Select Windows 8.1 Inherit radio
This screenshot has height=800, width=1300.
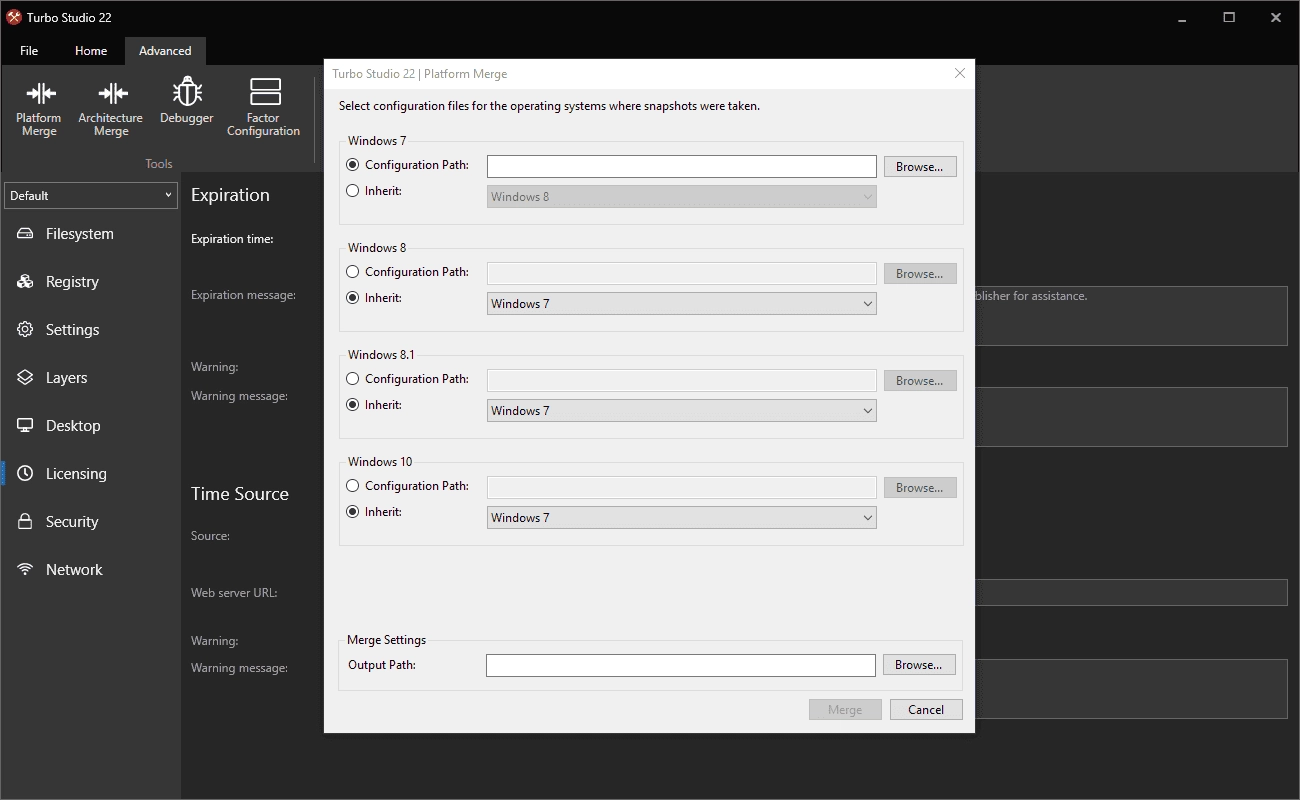tap(352, 405)
